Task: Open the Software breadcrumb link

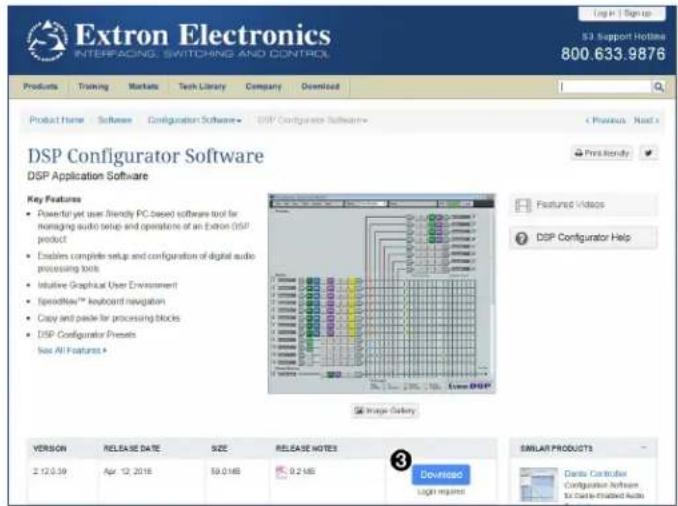Action: point(115,120)
